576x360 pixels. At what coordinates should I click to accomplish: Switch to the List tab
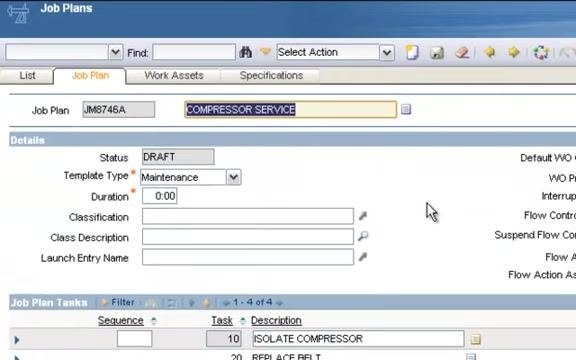tap(27, 76)
